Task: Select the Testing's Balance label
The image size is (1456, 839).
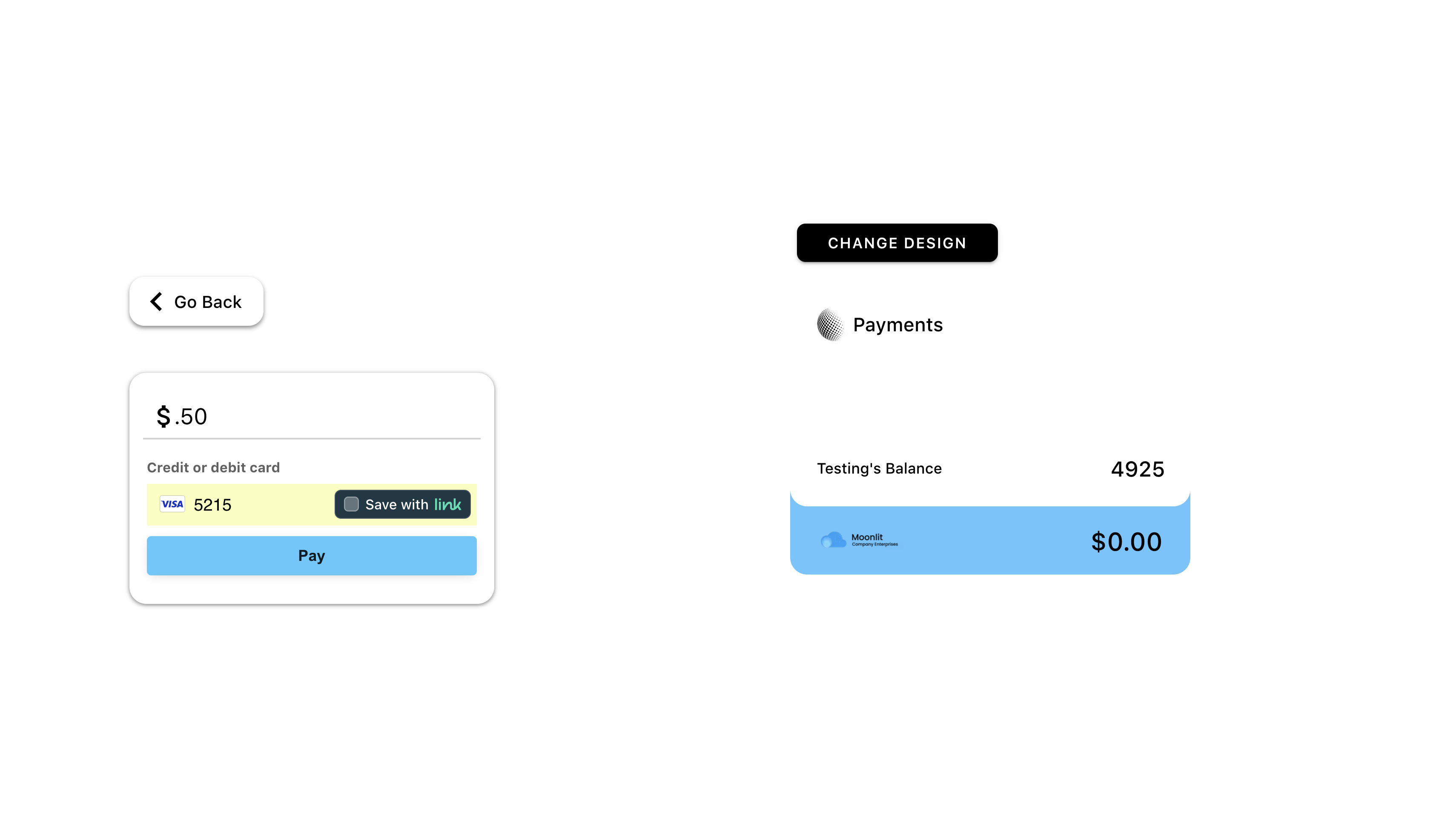Action: click(879, 468)
